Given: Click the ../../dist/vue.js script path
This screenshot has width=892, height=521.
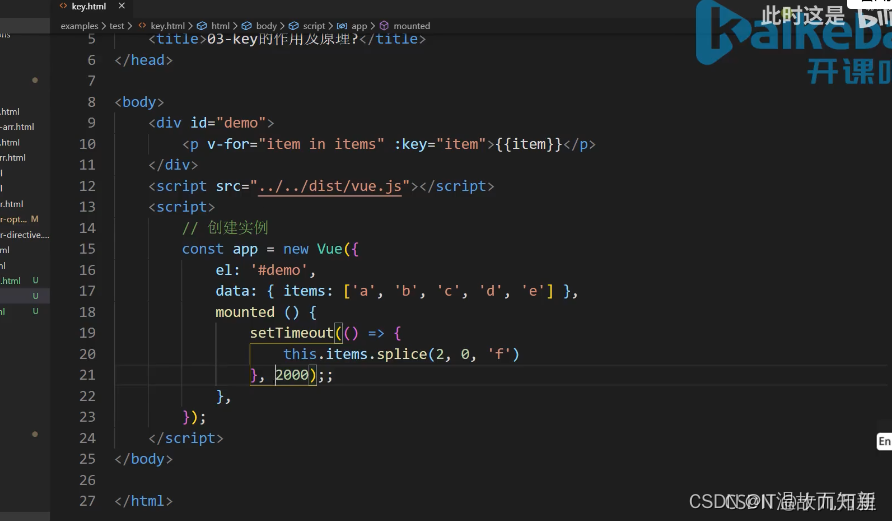Looking at the screenshot, I should coord(330,186).
